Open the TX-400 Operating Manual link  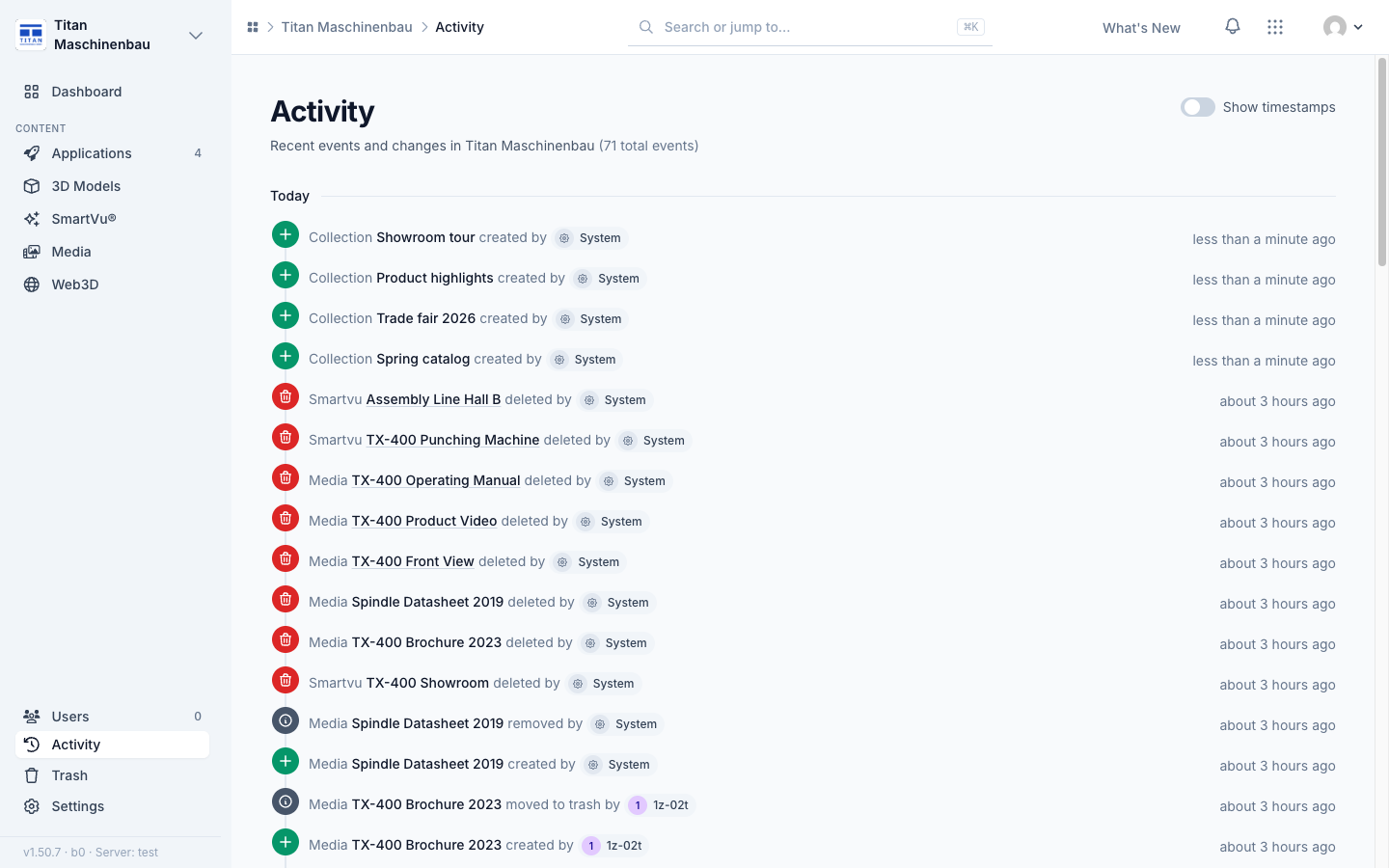[x=436, y=480]
